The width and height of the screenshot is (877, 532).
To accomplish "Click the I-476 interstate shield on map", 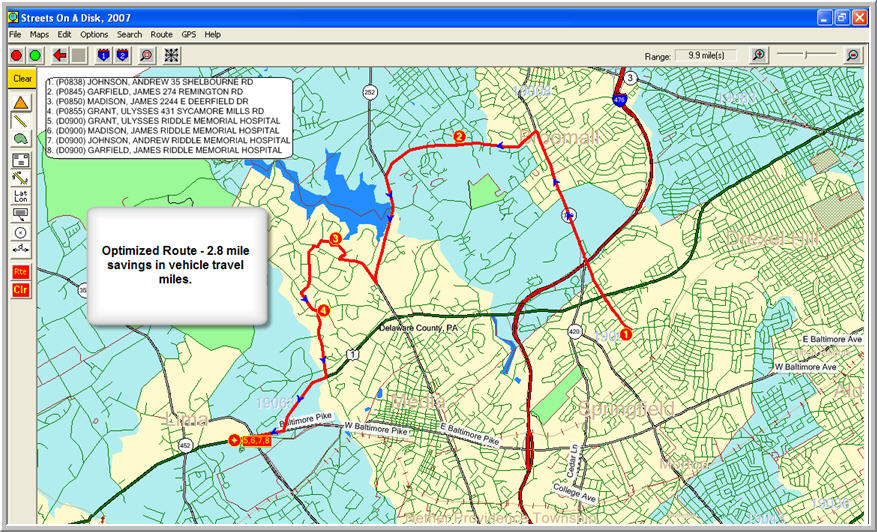I will pyautogui.click(x=619, y=100).
